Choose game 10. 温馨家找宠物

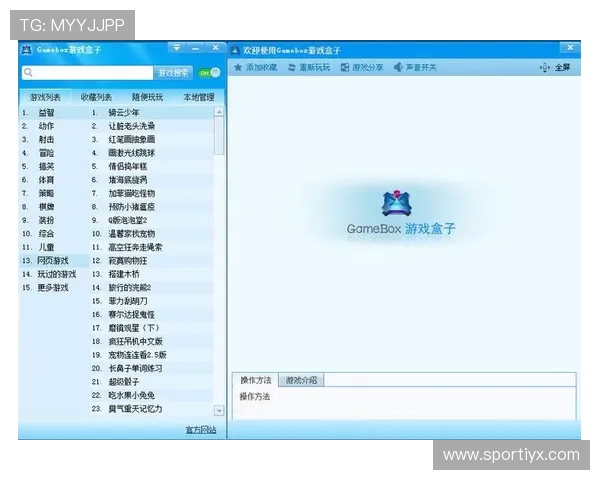pos(152,233)
